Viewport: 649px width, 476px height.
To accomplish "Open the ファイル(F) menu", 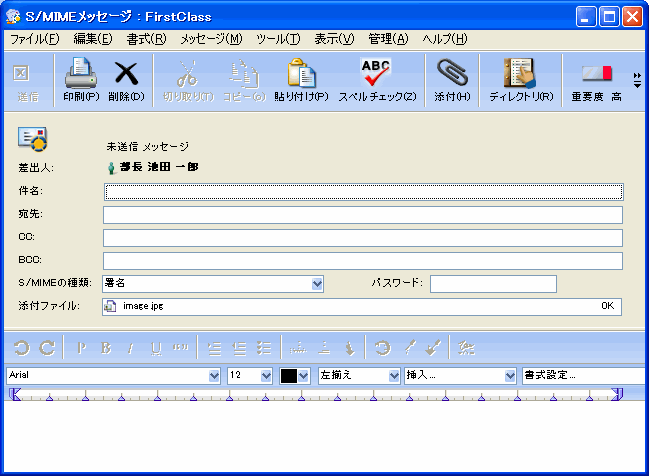I will pyautogui.click(x=35, y=39).
